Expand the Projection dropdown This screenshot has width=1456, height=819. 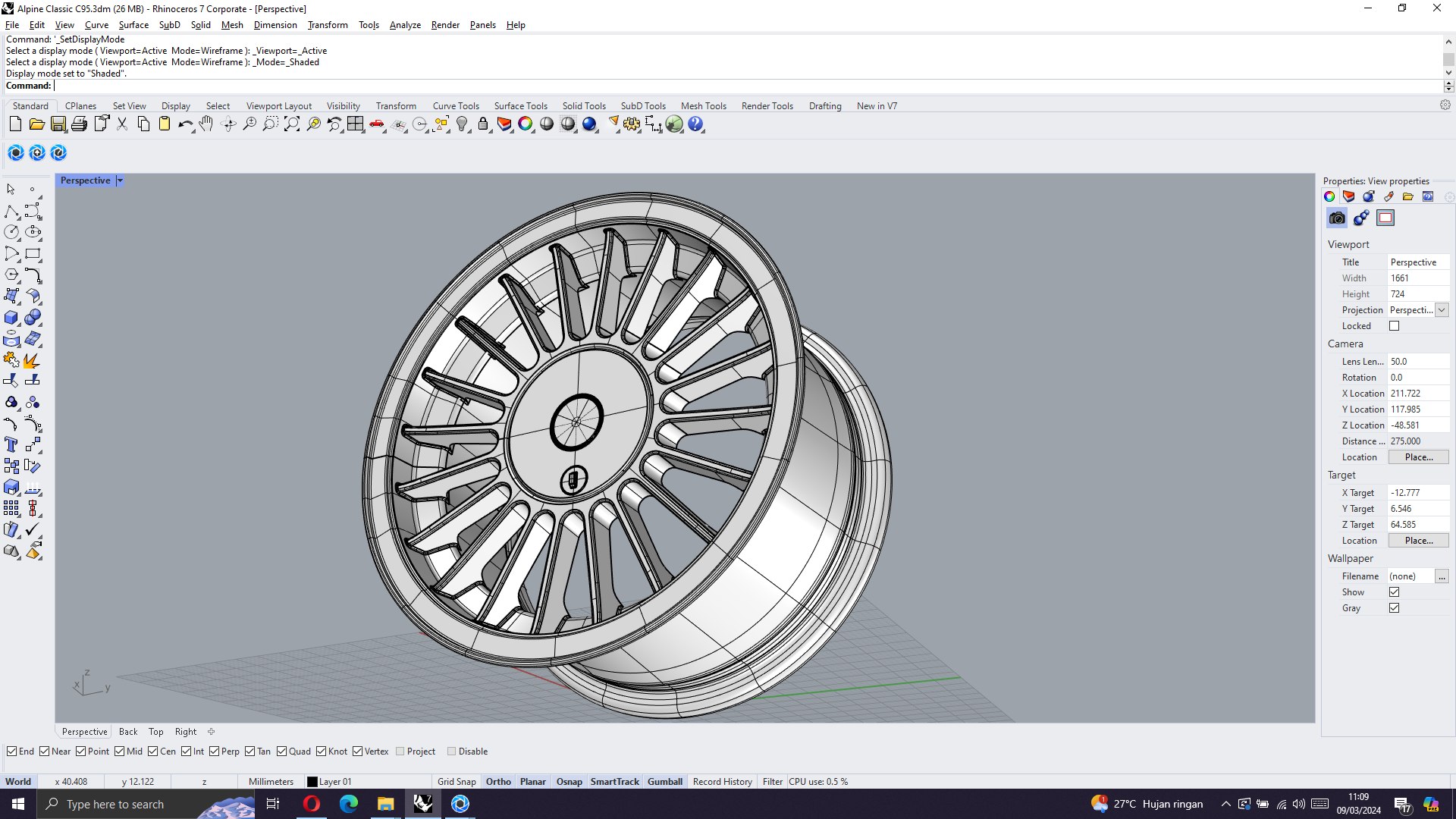[x=1442, y=310]
